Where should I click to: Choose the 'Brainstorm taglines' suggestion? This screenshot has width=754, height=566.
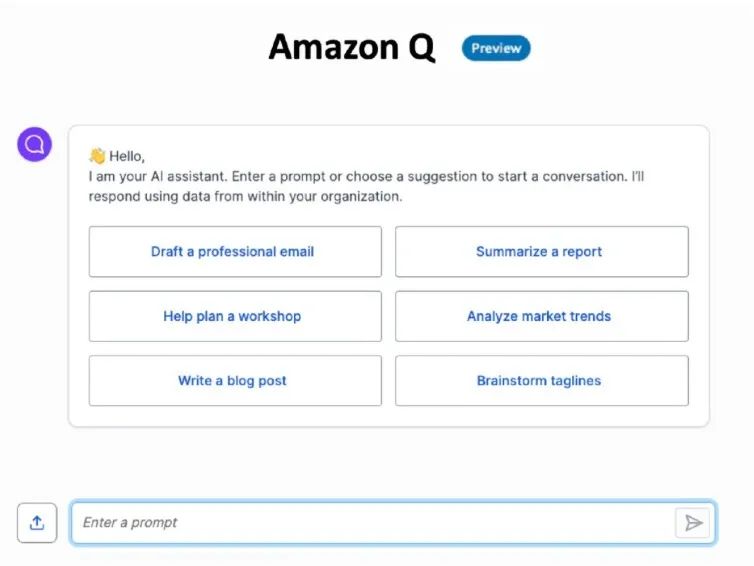coord(541,381)
